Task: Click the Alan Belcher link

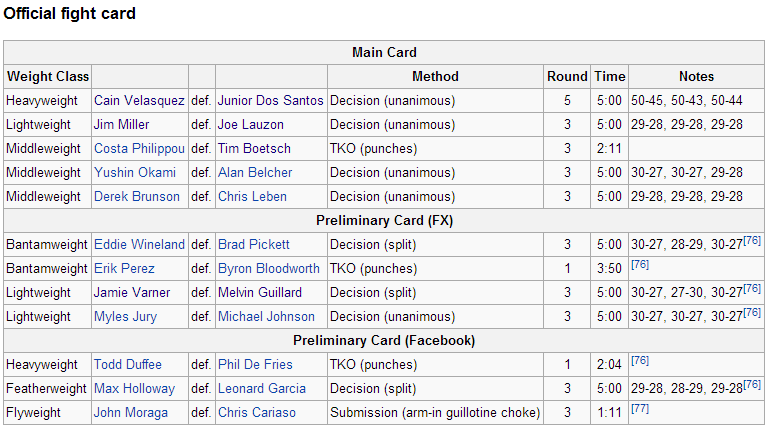Action: tap(255, 173)
